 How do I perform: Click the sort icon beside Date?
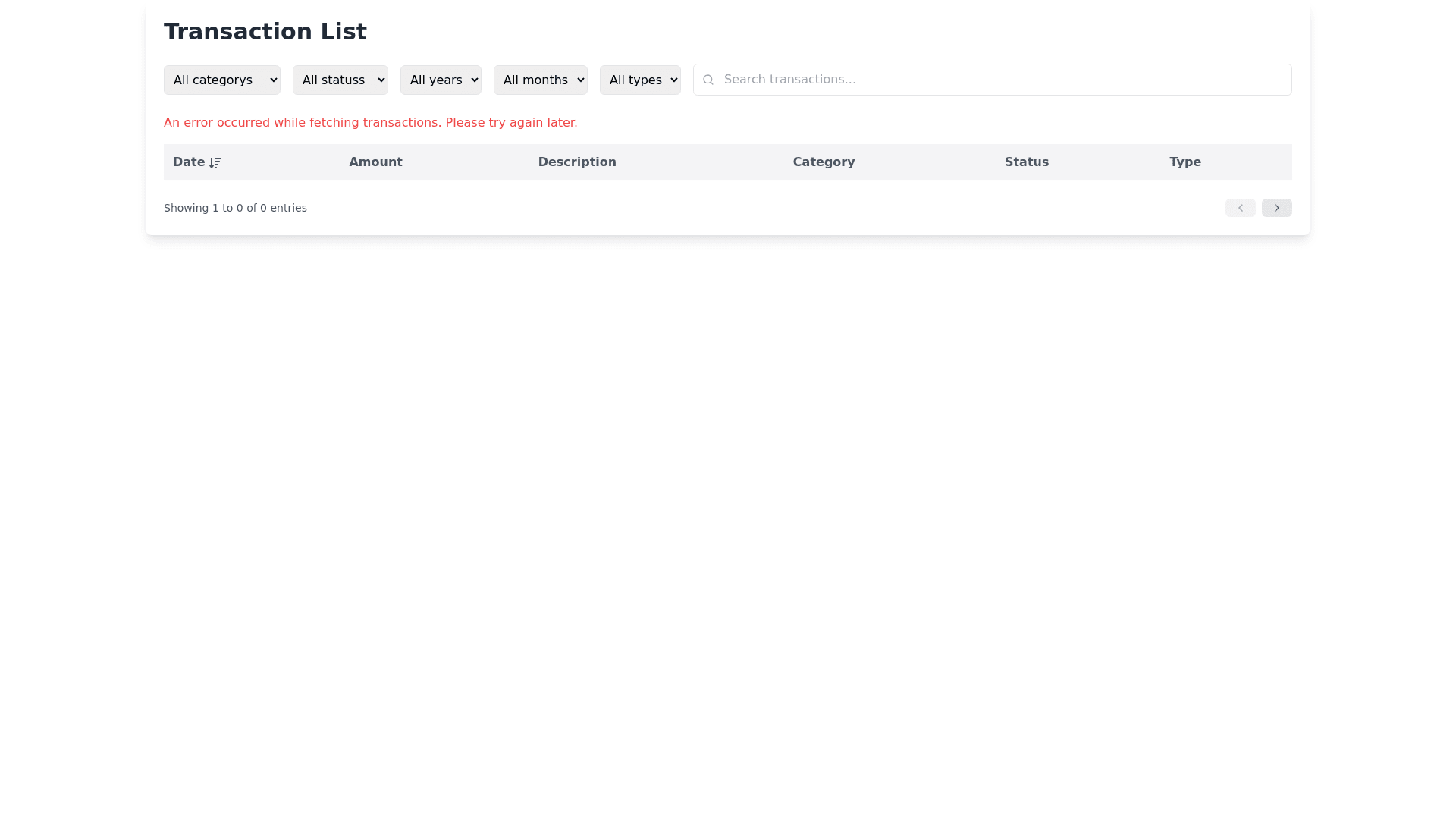coord(215,163)
